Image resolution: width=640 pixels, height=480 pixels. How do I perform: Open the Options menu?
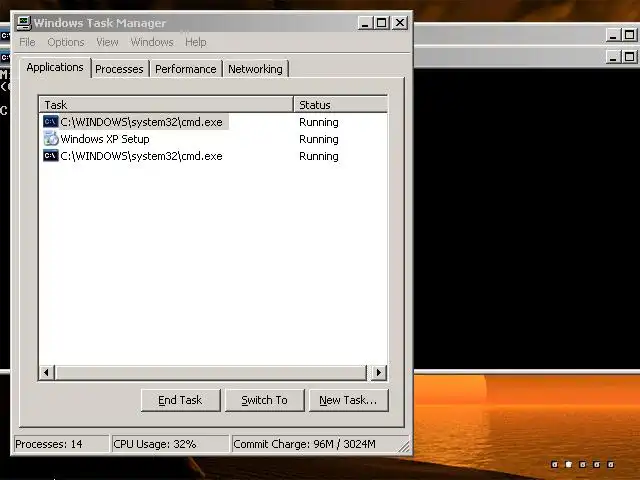pos(66,42)
